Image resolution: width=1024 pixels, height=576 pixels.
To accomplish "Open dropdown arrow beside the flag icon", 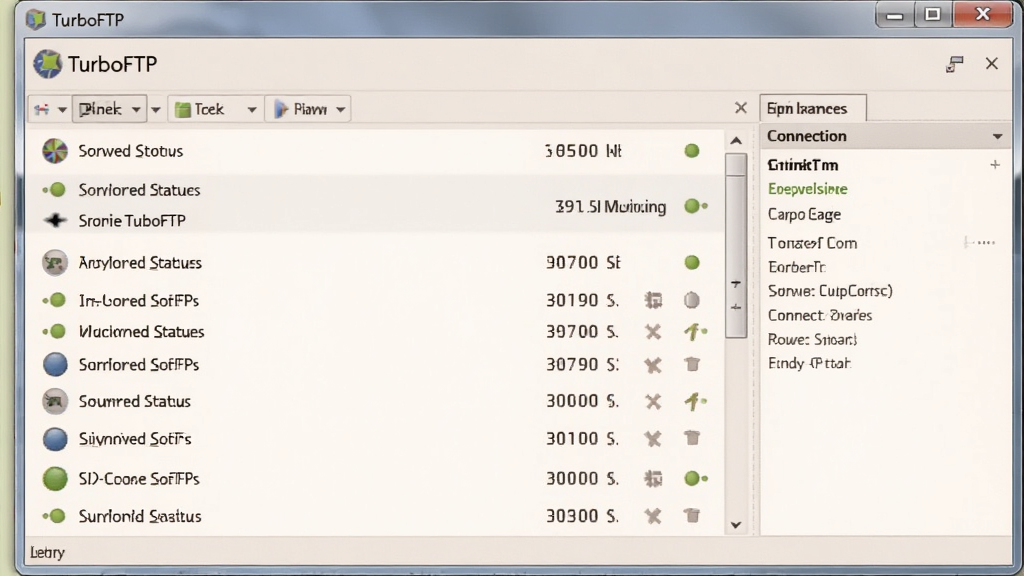I will click(62, 109).
